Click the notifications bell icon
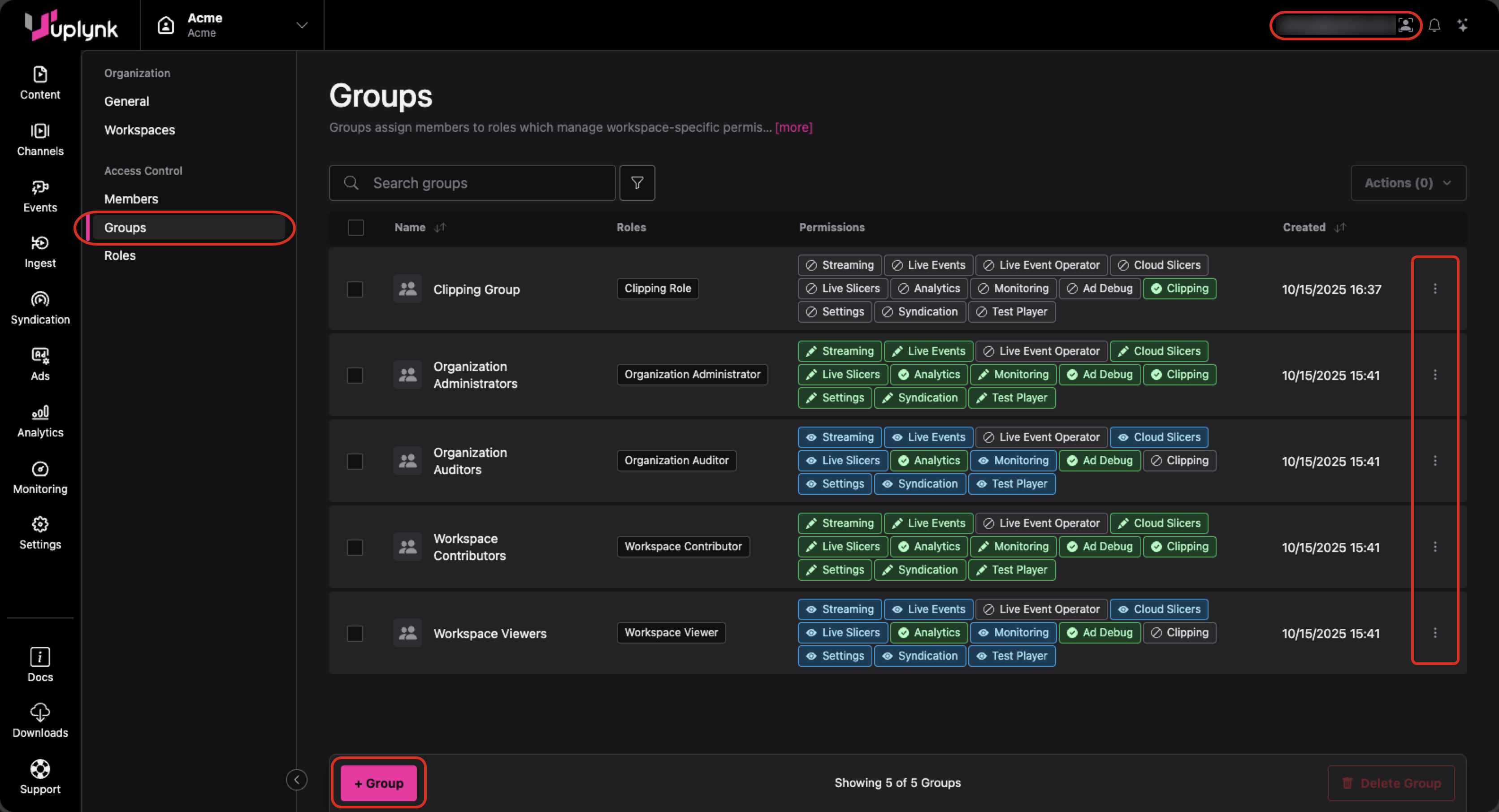The image size is (1499, 812). [1434, 26]
